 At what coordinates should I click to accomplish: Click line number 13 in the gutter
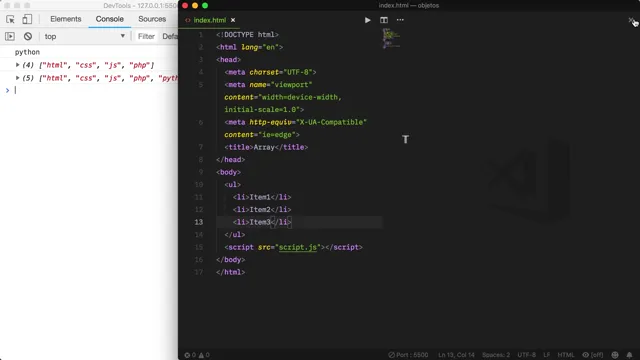click(x=198, y=222)
